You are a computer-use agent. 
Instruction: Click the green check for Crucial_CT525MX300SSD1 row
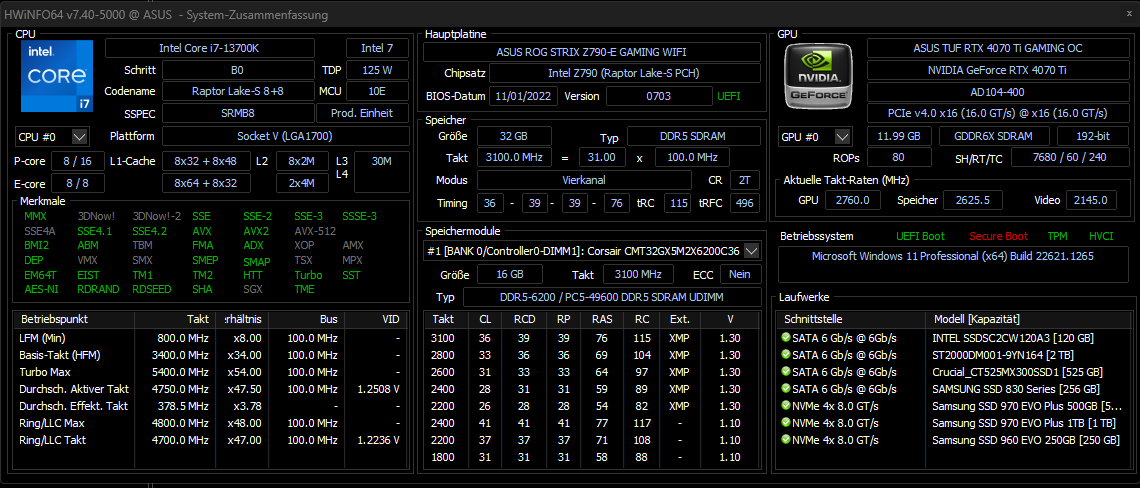pos(785,372)
